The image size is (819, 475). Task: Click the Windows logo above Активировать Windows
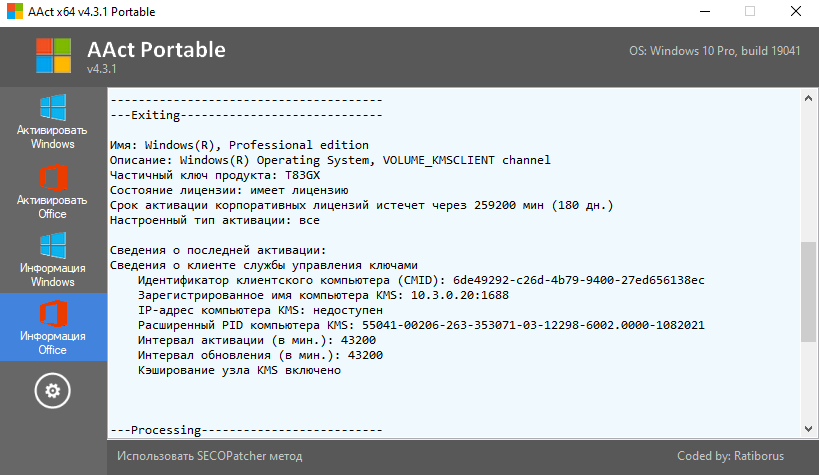[x=53, y=107]
